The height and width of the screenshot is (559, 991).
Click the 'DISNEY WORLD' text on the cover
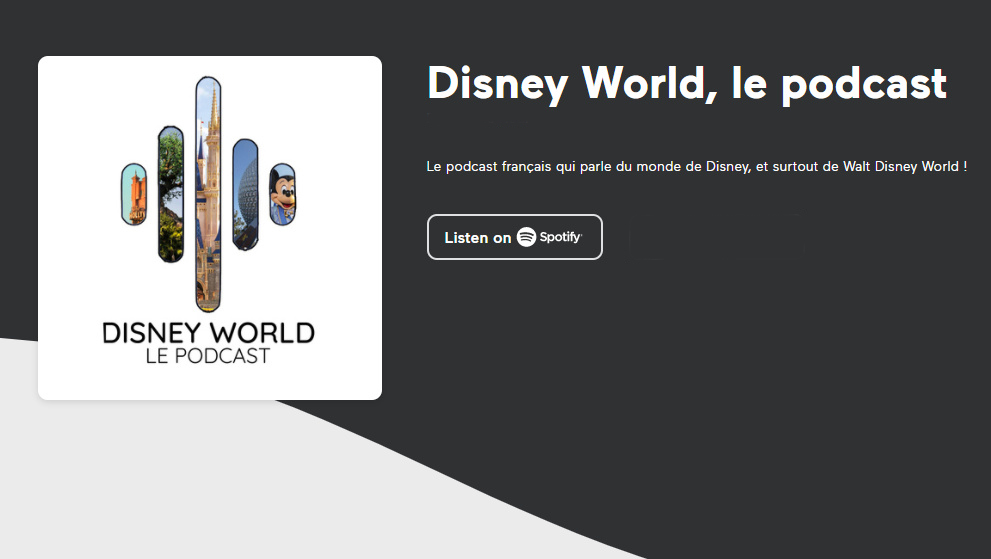208,332
